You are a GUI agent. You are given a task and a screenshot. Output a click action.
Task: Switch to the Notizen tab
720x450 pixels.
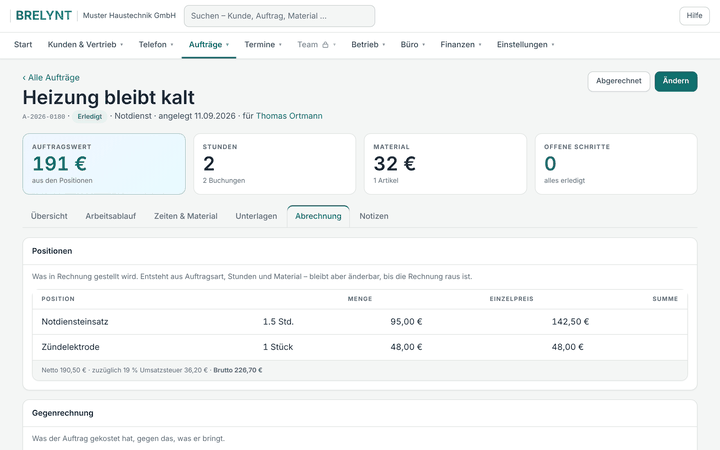click(374, 216)
